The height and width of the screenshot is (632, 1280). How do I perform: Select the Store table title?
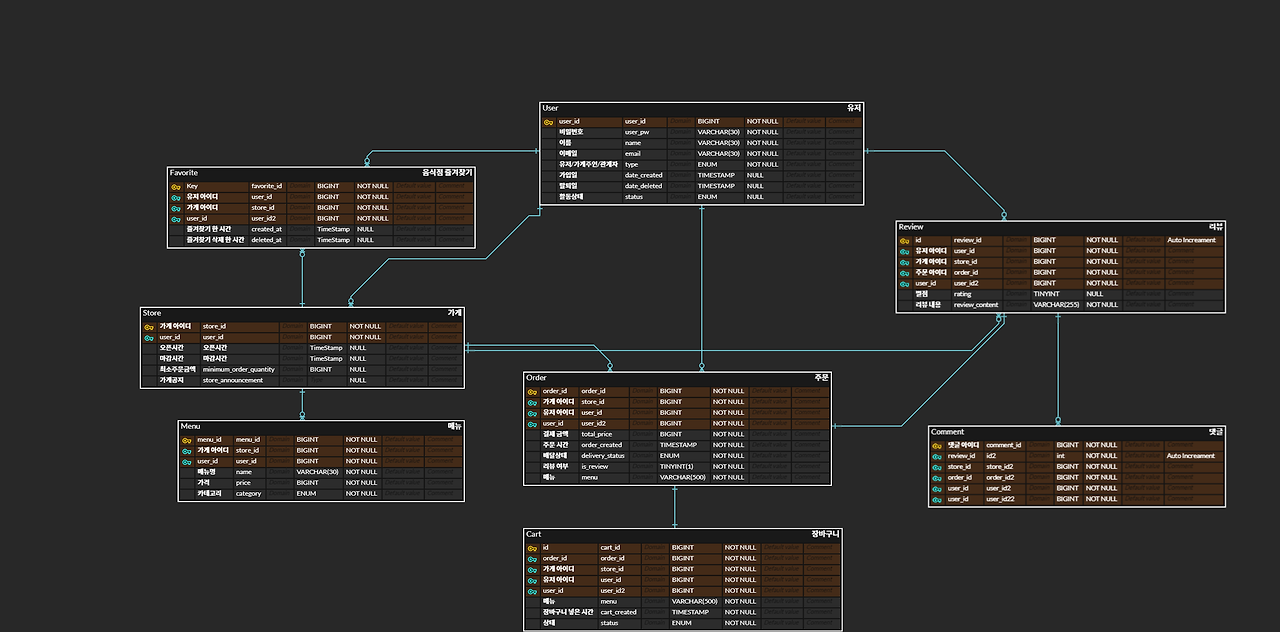tap(152, 313)
